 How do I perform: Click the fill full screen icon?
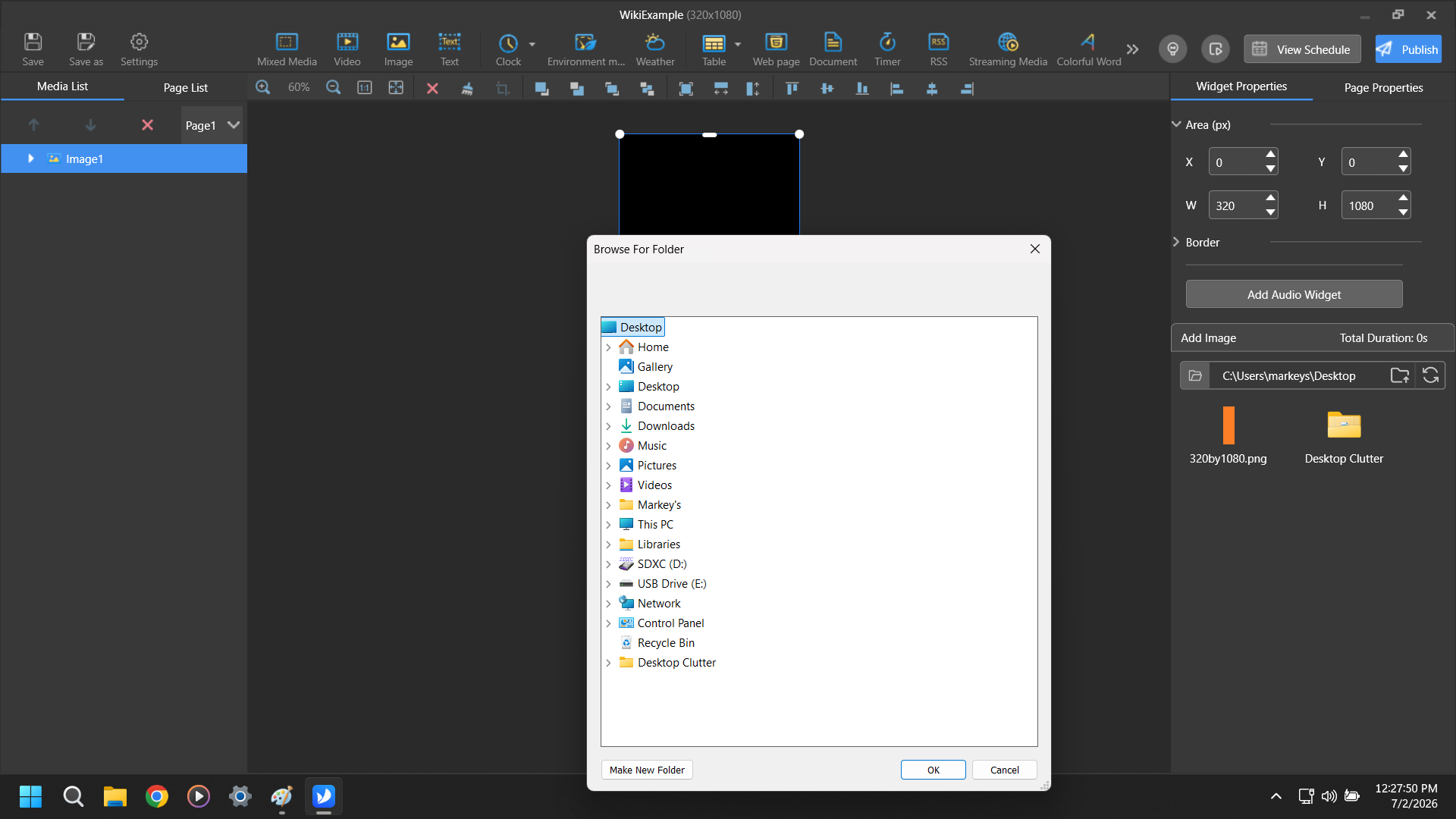pos(686,89)
